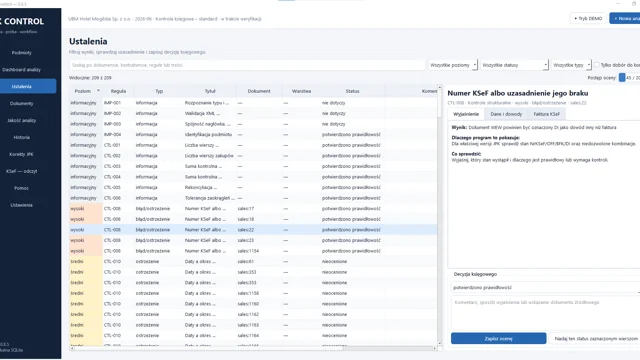The image size is (640, 360).
Task: Select the IMP-003 row
Action: pos(253,124)
